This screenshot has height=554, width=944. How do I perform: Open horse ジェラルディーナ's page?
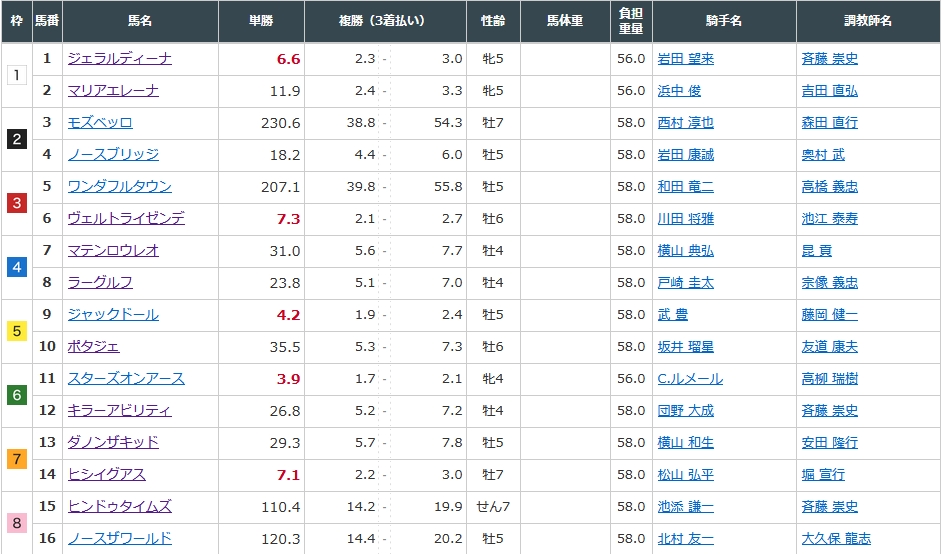[x=119, y=59]
